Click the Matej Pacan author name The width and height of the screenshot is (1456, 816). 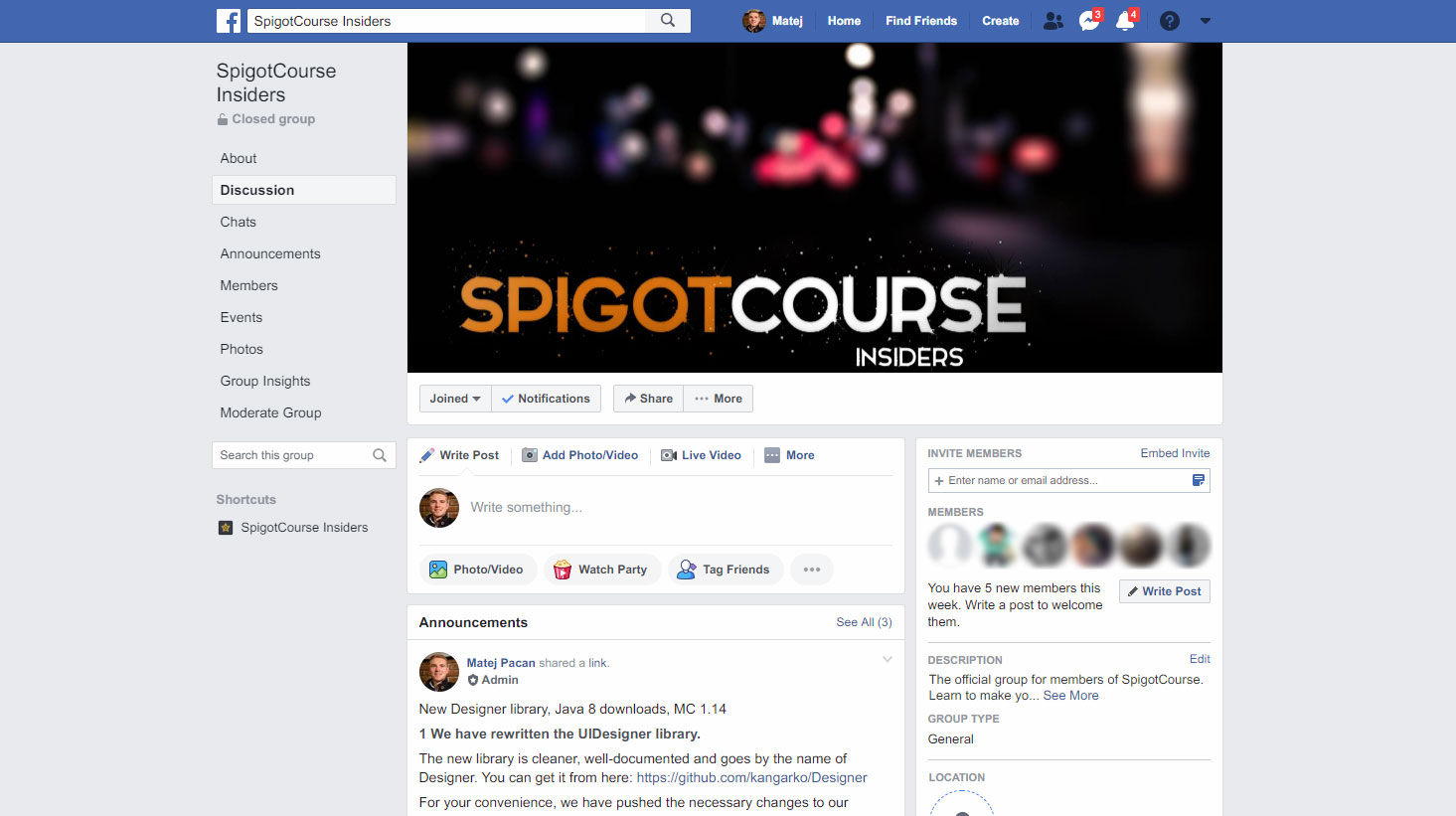(x=501, y=663)
